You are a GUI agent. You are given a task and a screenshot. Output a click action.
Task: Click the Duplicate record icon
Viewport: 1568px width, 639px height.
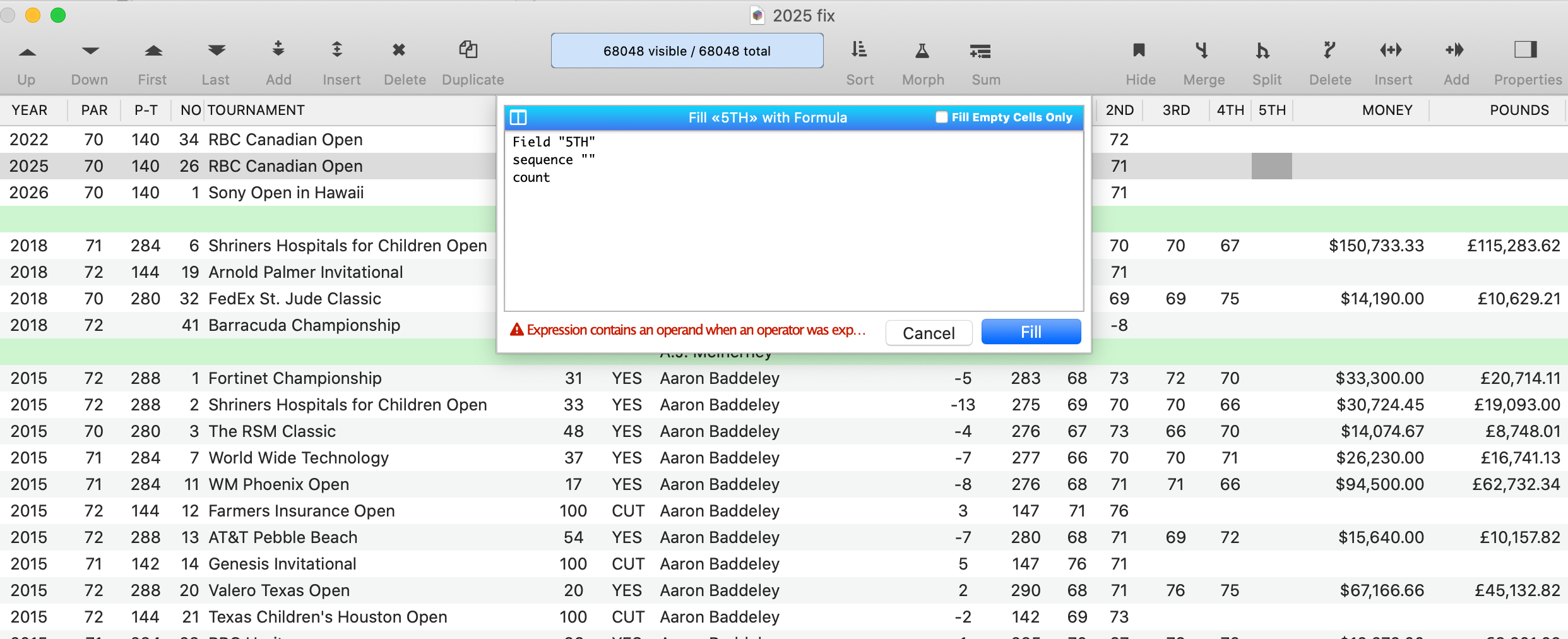pos(468,50)
